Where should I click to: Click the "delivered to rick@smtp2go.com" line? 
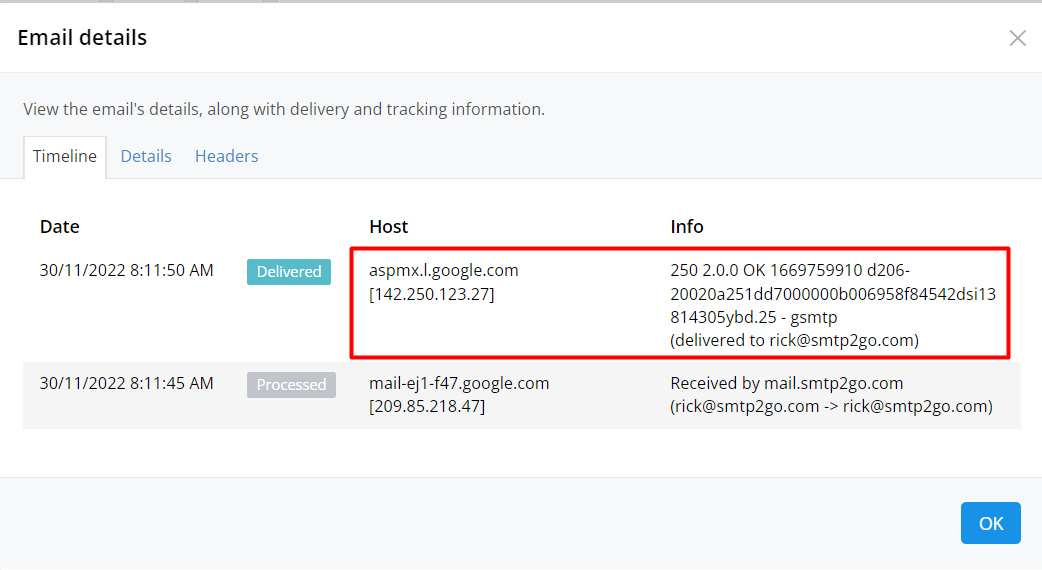(x=795, y=341)
